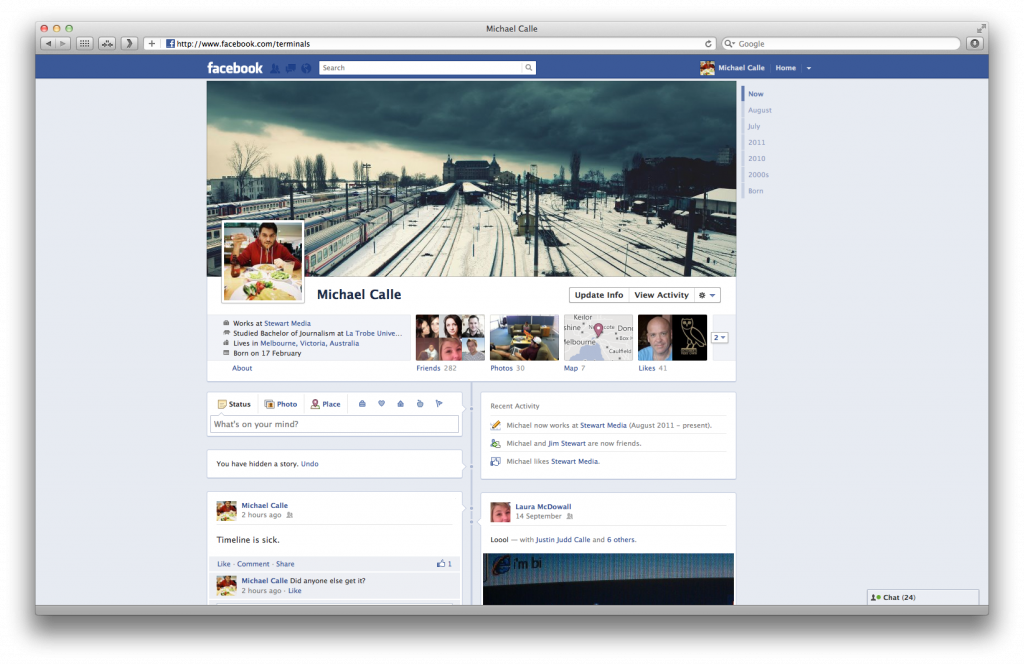
Task: Open Michael Calle name link on post
Action: coord(264,505)
